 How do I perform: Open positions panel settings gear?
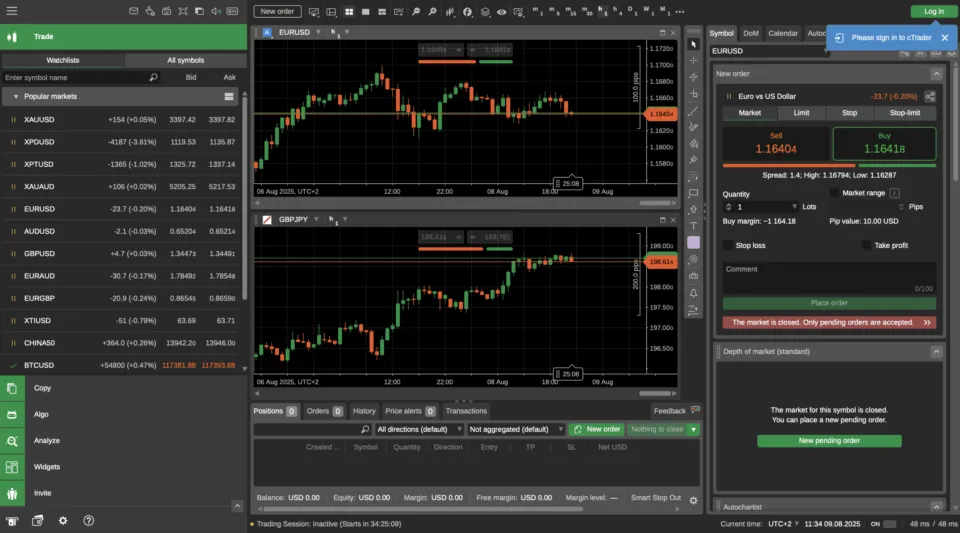693,500
